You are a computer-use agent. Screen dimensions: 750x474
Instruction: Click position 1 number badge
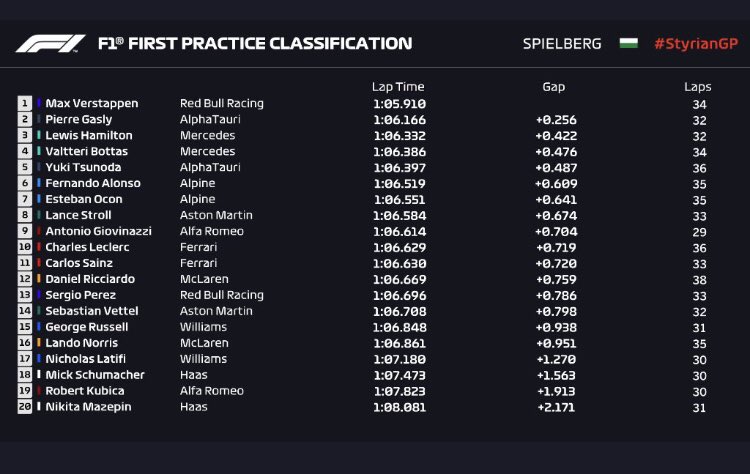pos(25,103)
